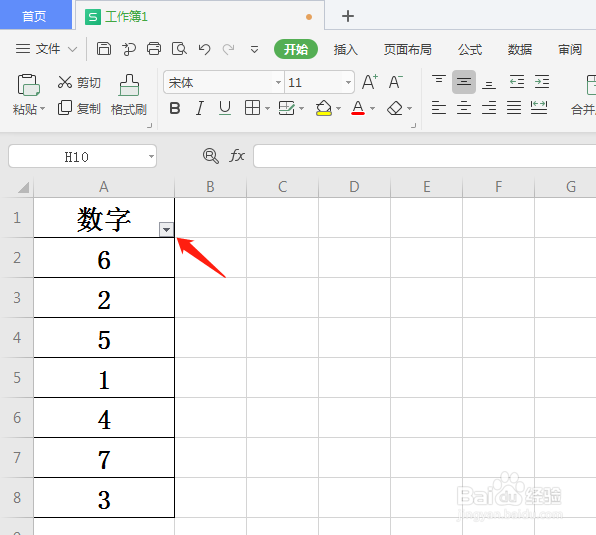
Task: Toggle Bold formatting
Action: tap(175, 108)
